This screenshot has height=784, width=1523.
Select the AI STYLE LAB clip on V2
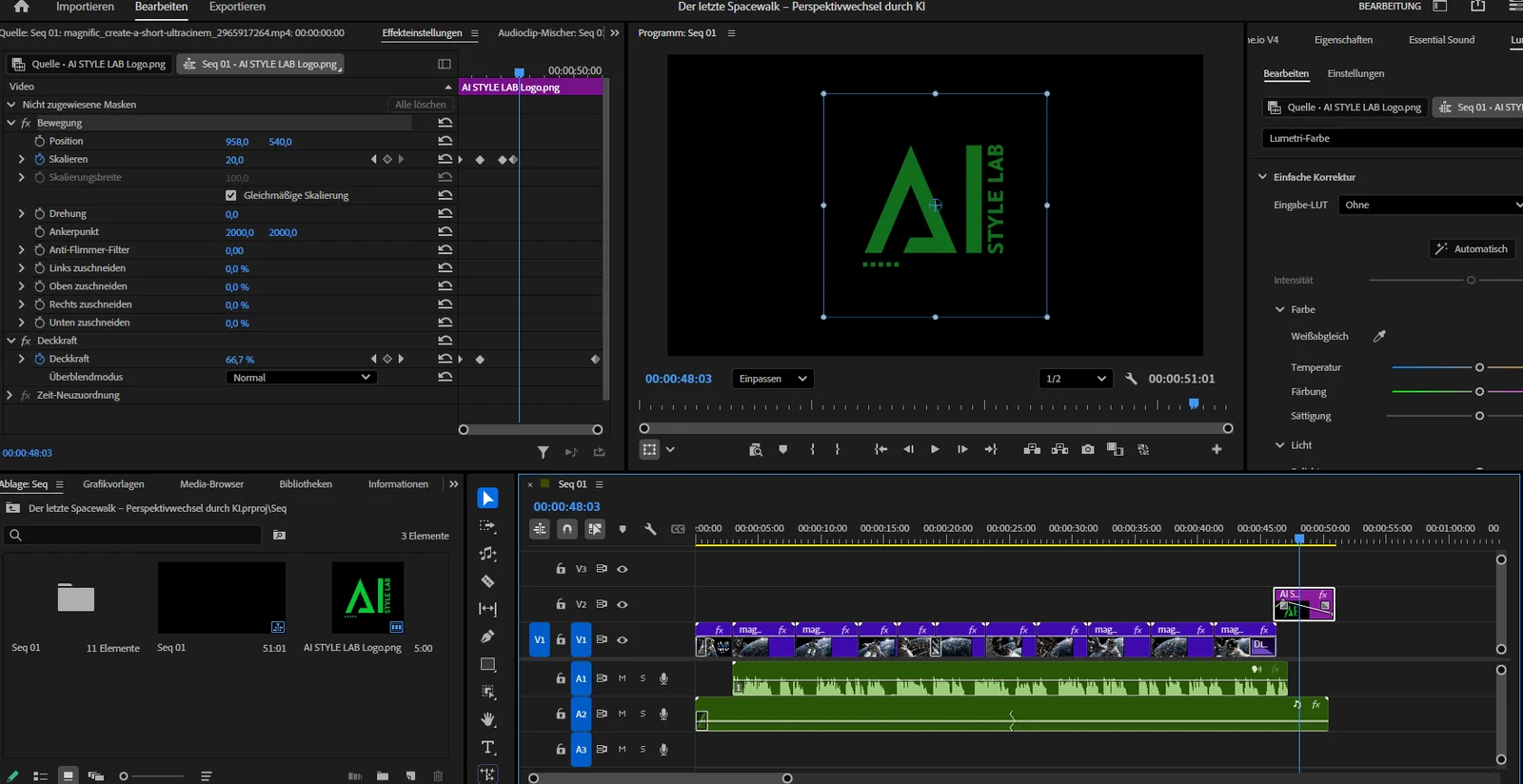point(1304,604)
